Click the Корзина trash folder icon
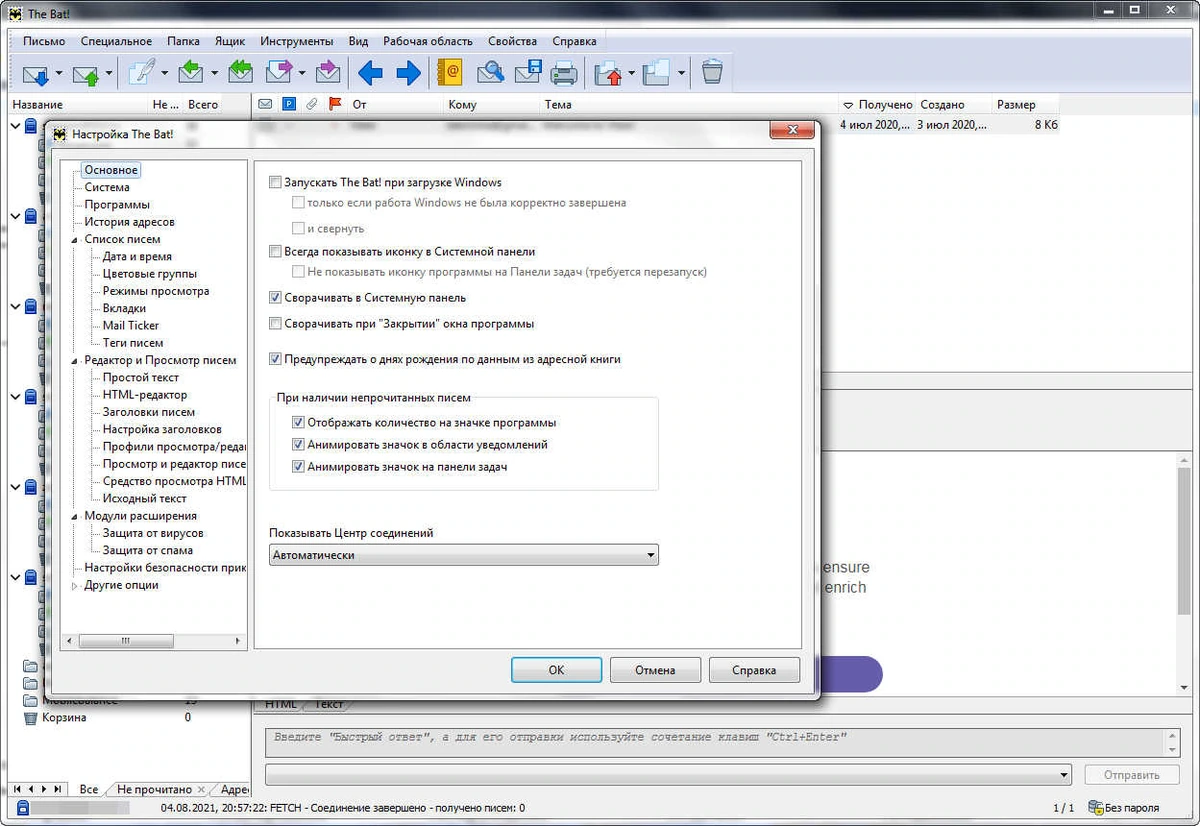Image resolution: width=1200 pixels, height=826 pixels. click(x=30, y=718)
